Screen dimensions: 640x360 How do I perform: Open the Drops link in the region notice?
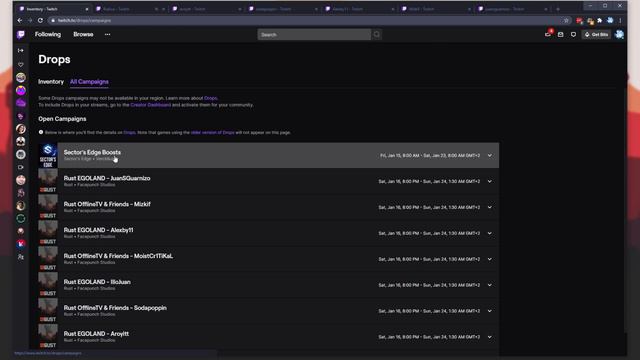tap(211, 98)
